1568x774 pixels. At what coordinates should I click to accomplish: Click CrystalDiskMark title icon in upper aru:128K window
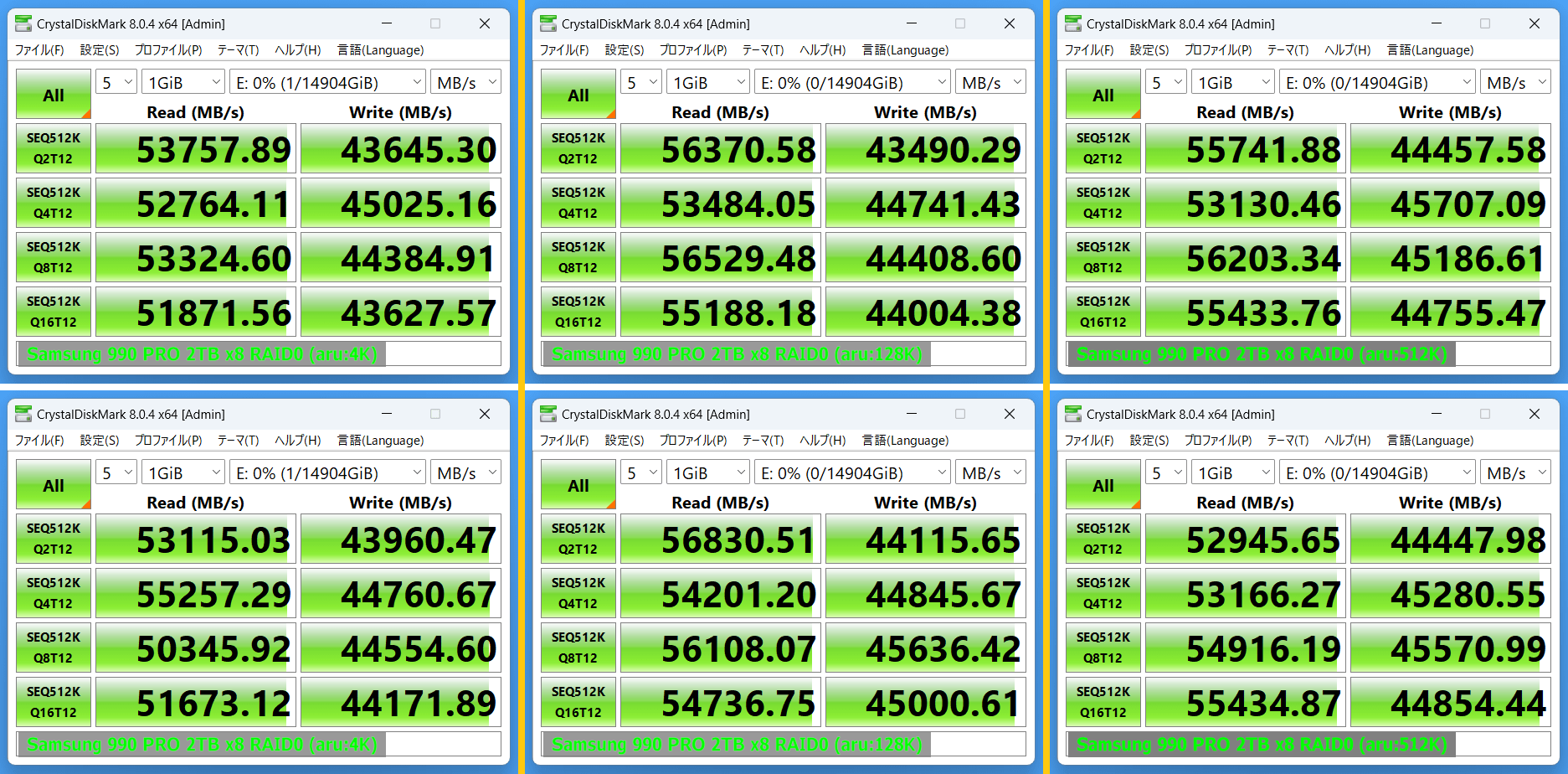tap(548, 23)
